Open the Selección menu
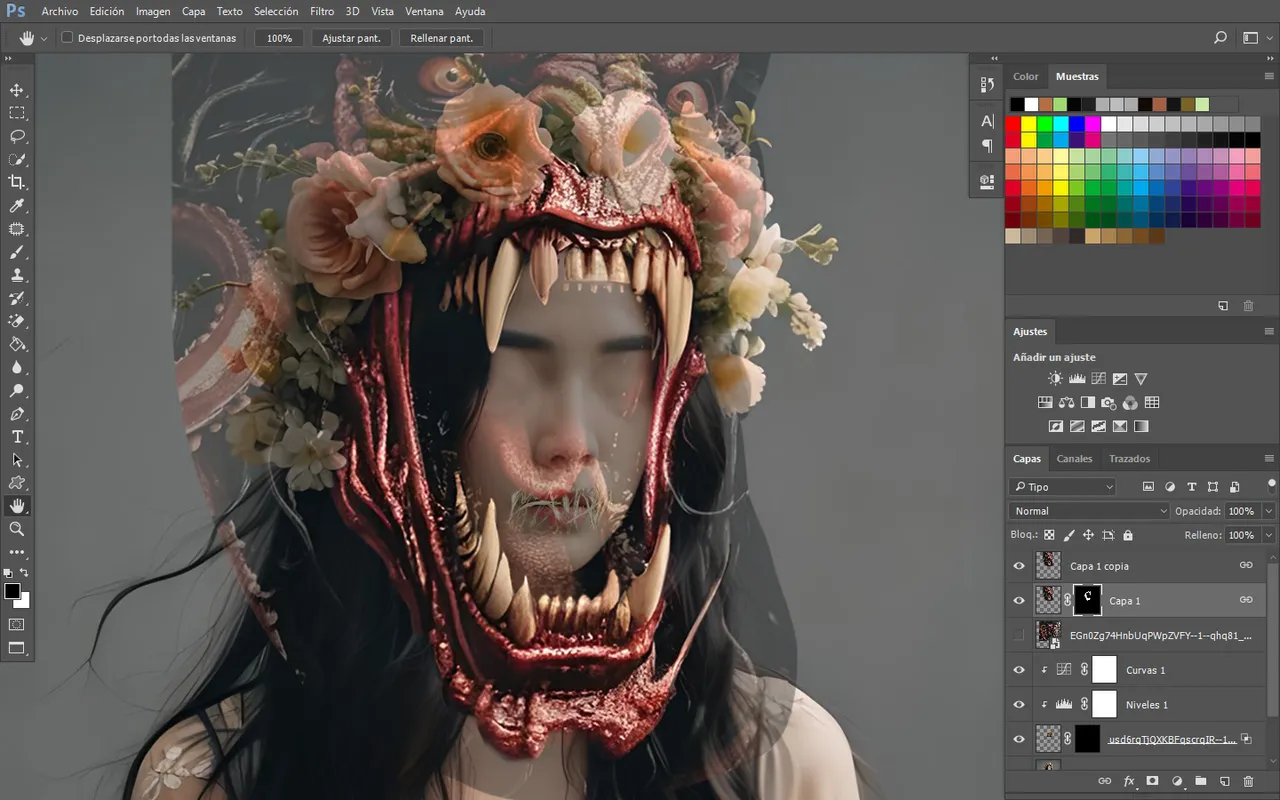 pyautogui.click(x=276, y=11)
